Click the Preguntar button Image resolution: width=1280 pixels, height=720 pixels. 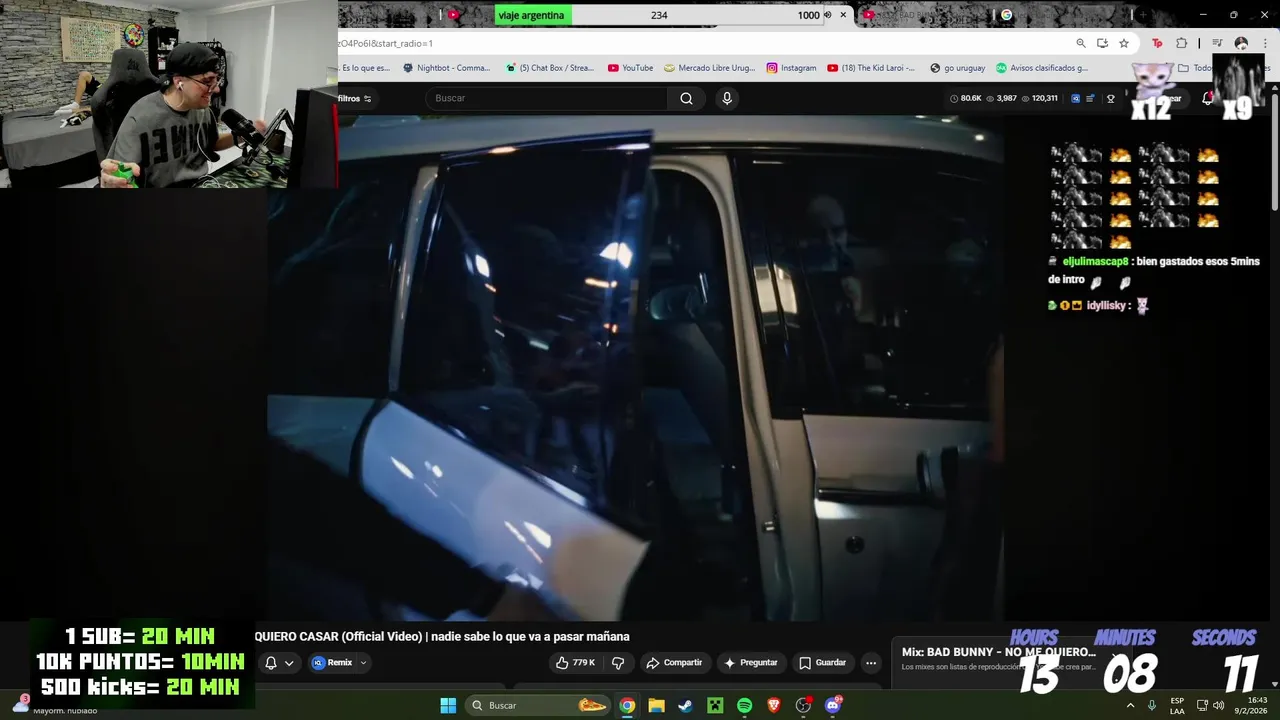pos(750,663)
